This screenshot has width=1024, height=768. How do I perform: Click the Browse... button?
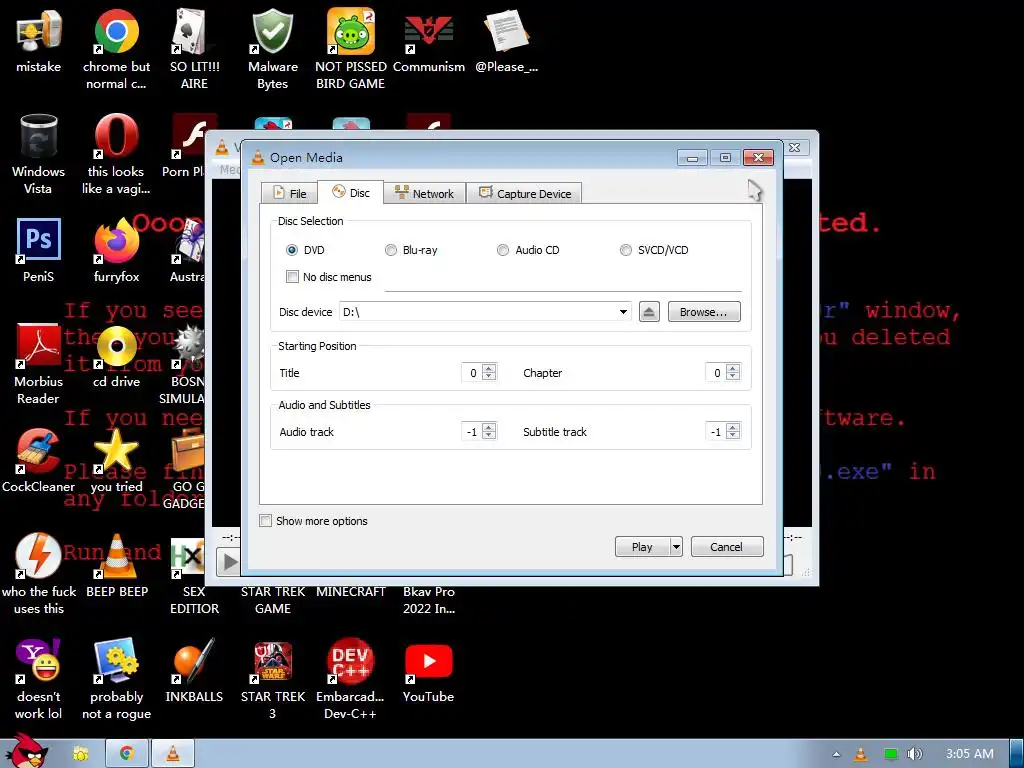704,312
